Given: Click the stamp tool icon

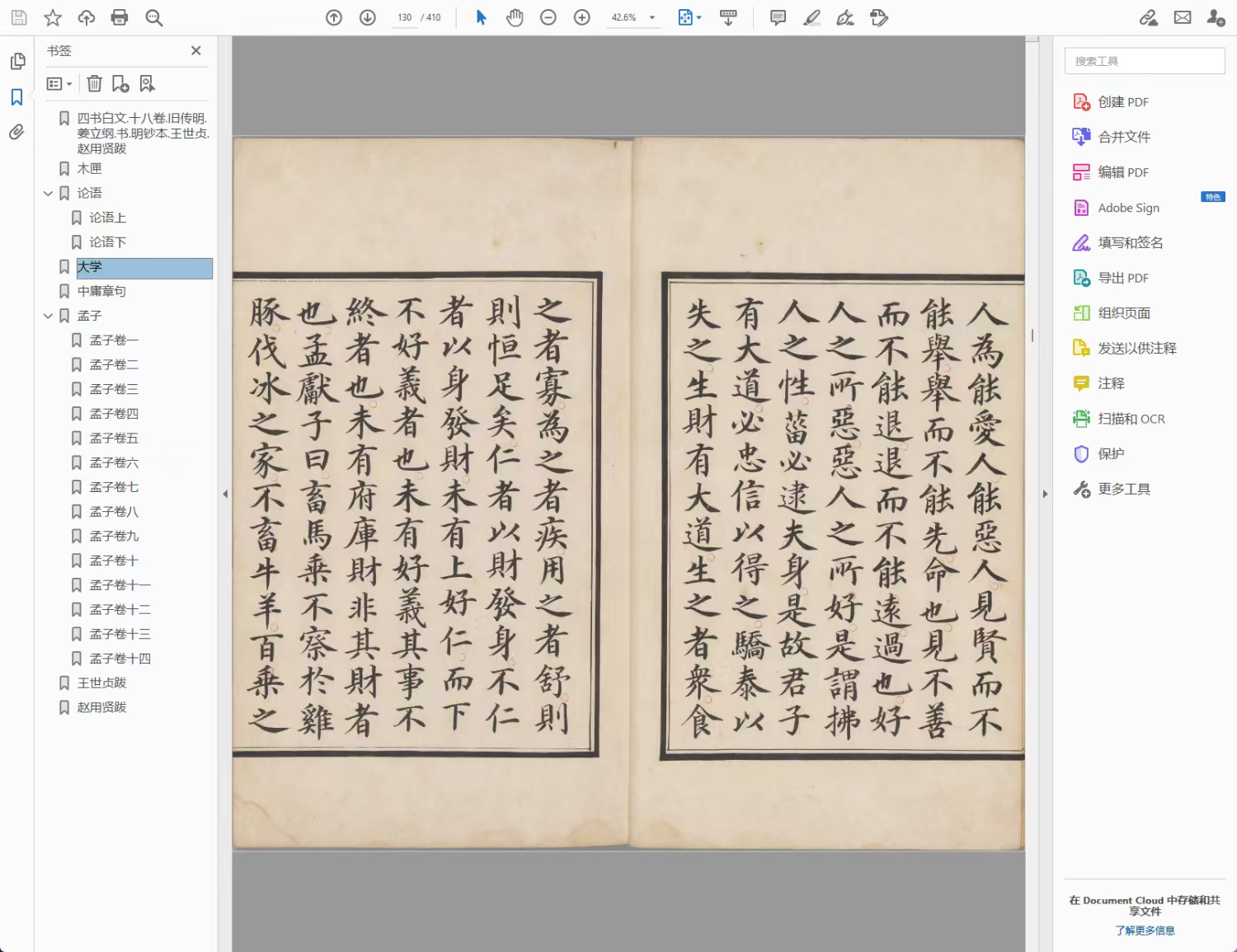Looking at the screenshot, I should point(879,17).
